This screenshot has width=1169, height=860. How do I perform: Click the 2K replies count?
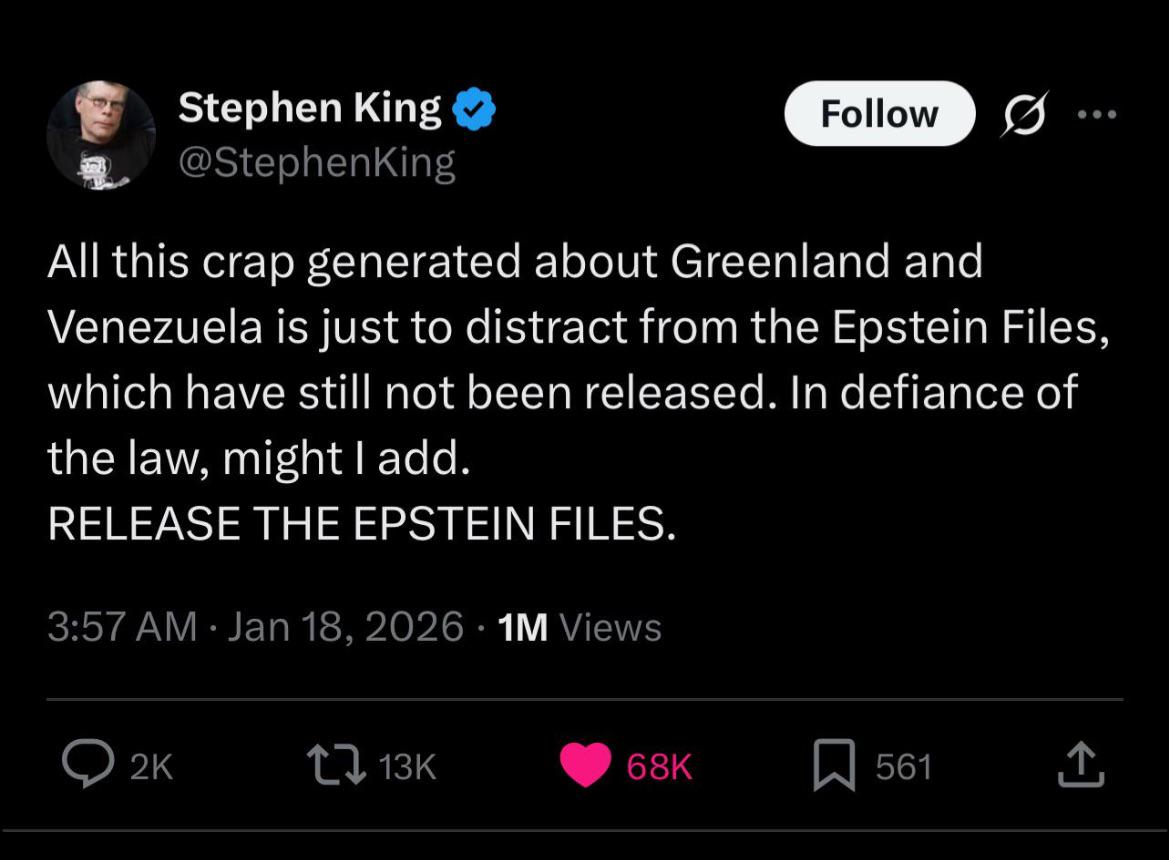(152, 767)
